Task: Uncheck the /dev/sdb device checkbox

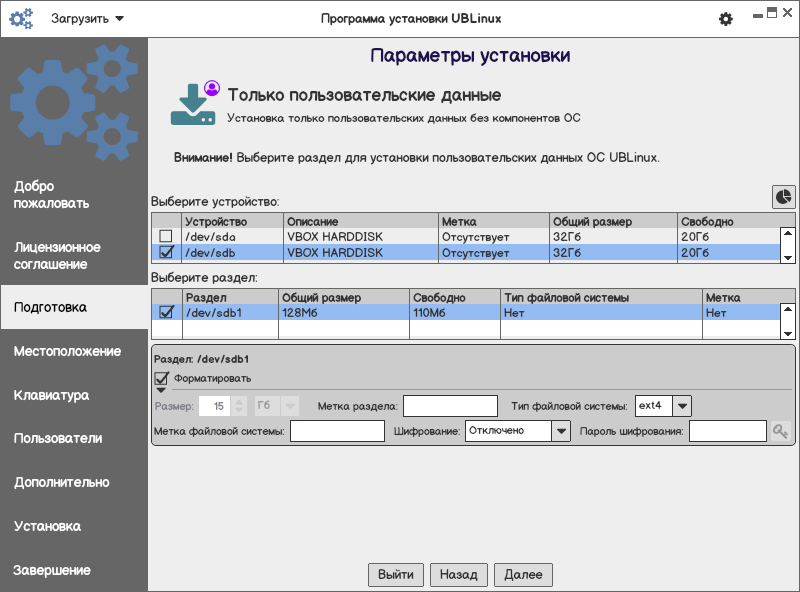Action: [167, 253]
